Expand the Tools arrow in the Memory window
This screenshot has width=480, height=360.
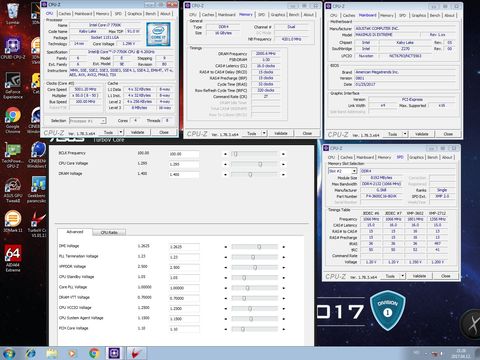(264, 133)
